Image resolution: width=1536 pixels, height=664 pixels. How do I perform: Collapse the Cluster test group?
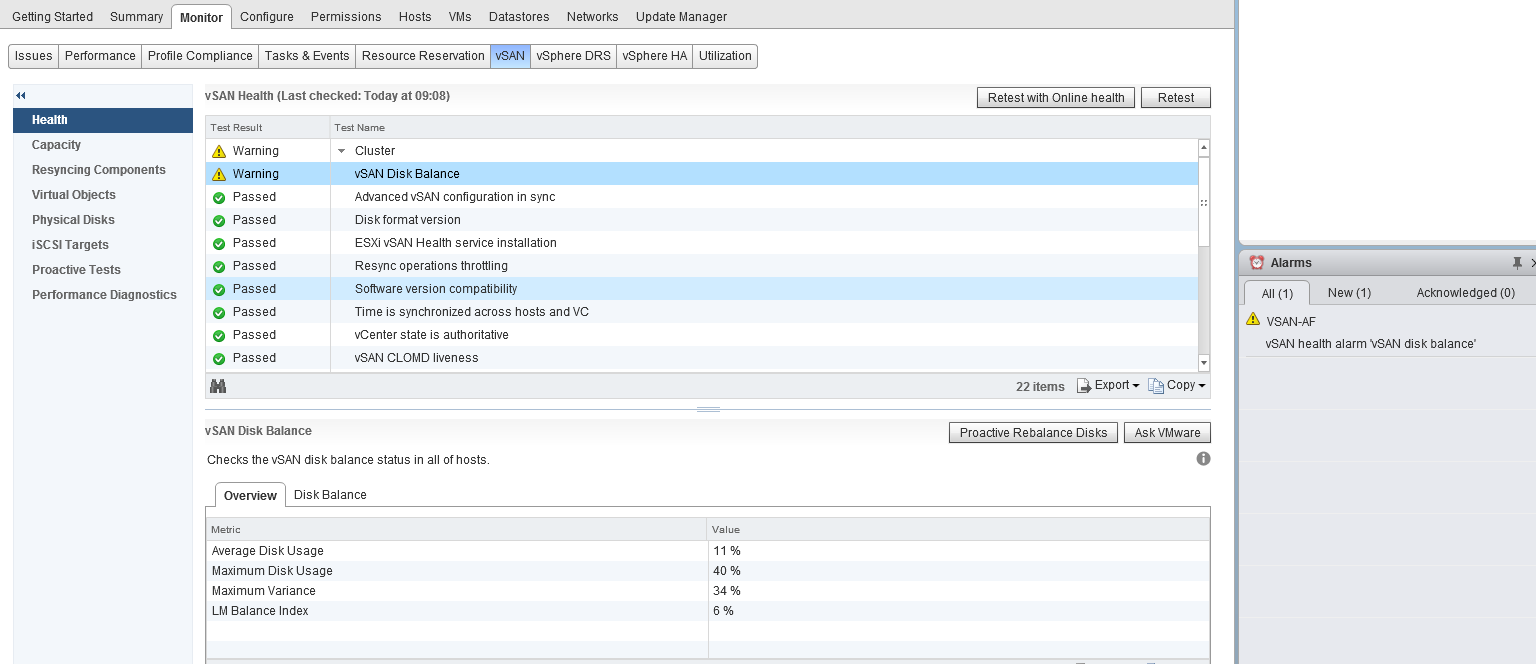(x=342, y=151)
